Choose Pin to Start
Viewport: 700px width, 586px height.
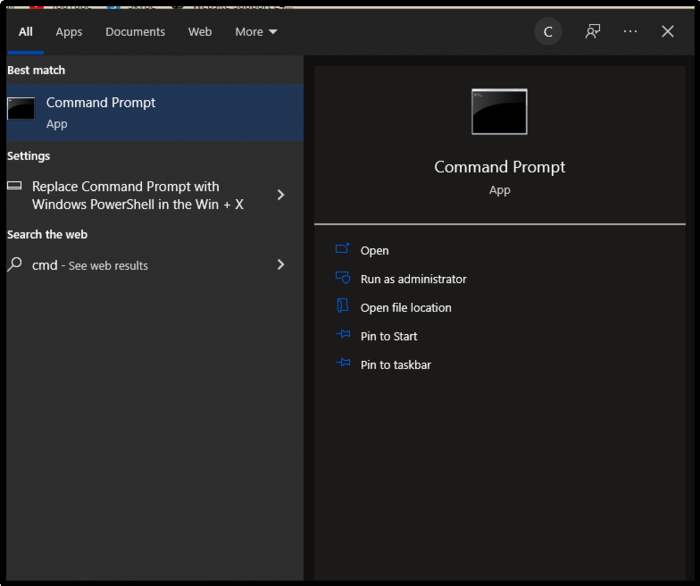pos(388,336)
